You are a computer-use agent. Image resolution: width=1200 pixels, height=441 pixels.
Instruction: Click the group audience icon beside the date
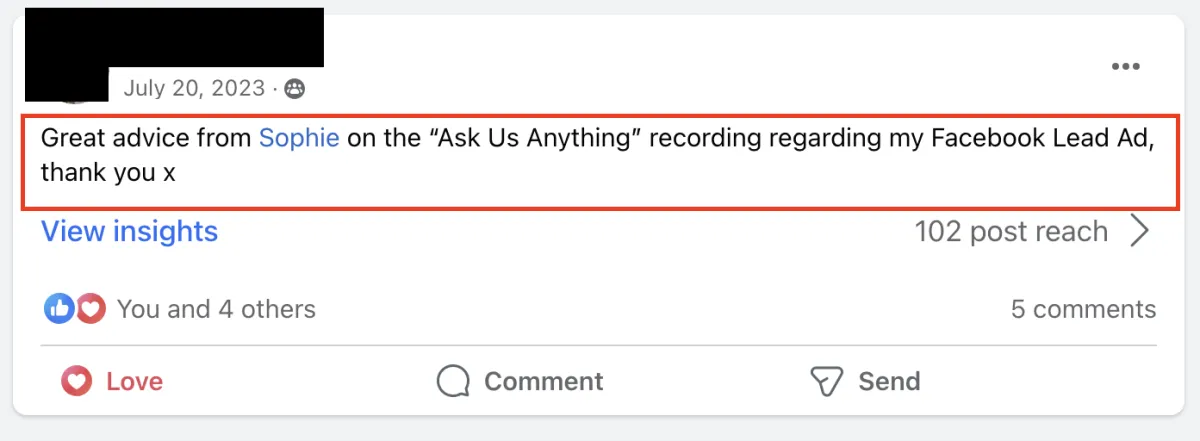tap(294, 89)
